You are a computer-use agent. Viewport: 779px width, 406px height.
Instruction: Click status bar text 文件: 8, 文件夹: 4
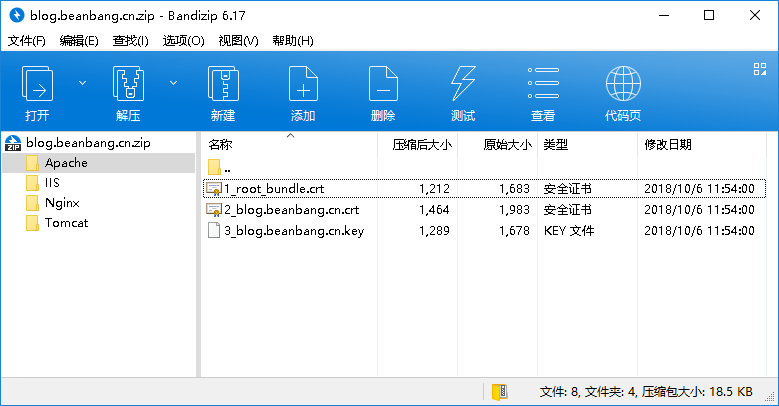point(588,392)
